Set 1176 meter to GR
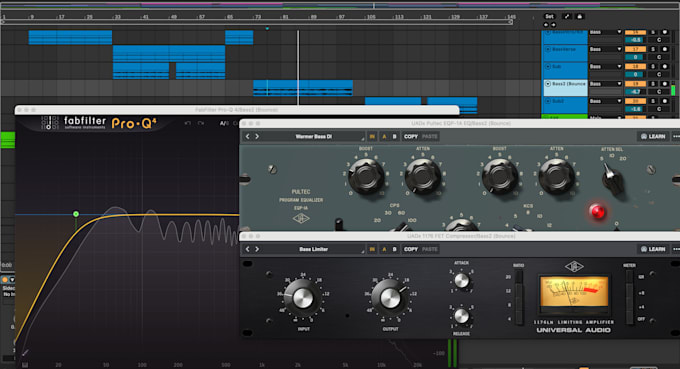The height and width of the screenshot is (369, 680). coord(629,277)
